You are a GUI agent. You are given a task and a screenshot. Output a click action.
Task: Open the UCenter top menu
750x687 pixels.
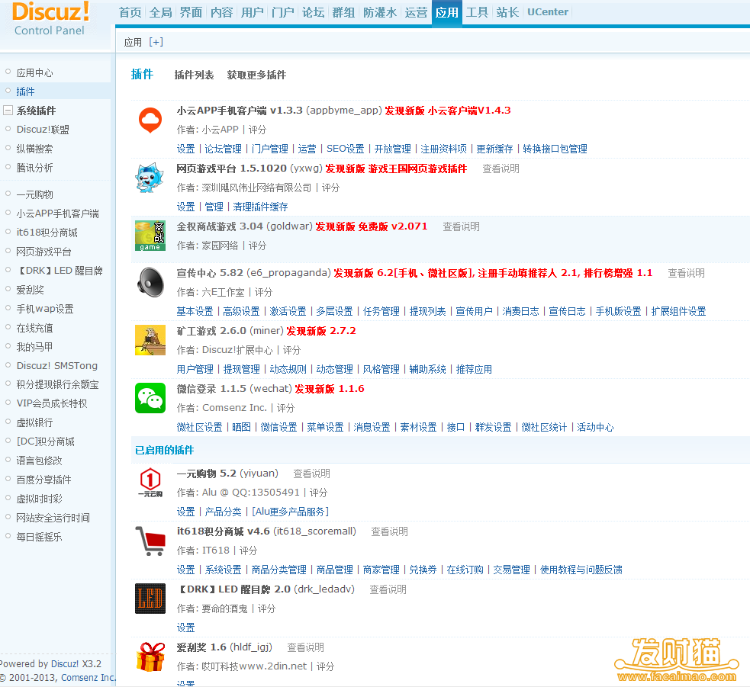click(x=548, y=12)
